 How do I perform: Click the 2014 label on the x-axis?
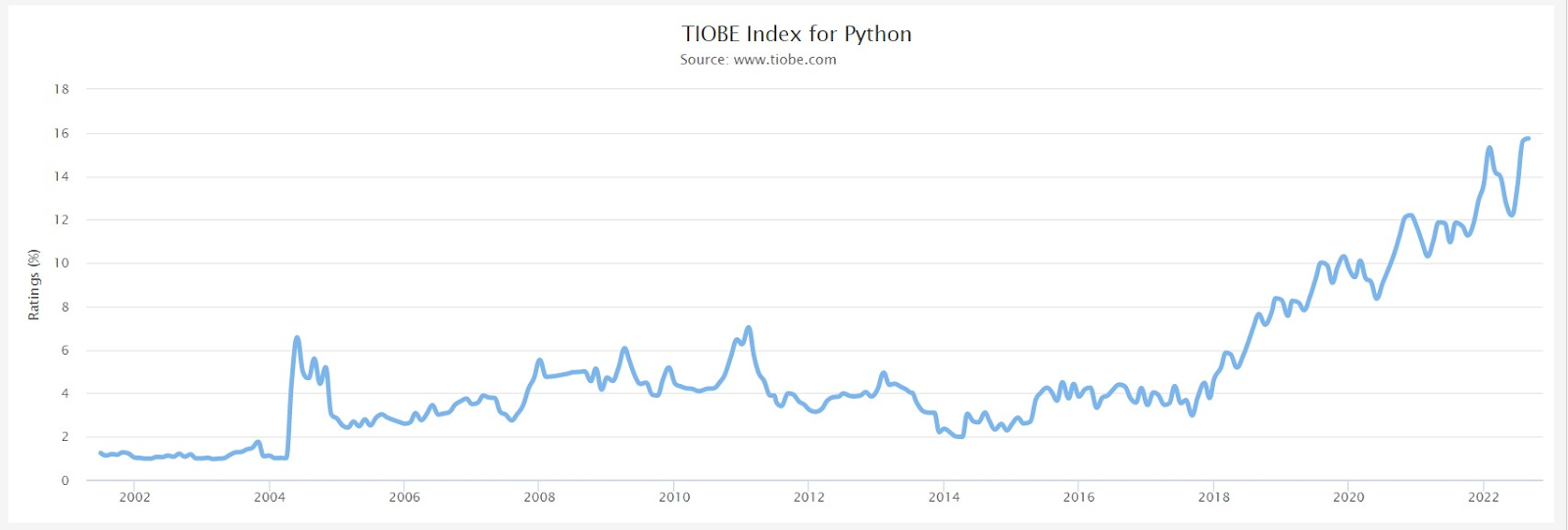[x=944, y=498]
